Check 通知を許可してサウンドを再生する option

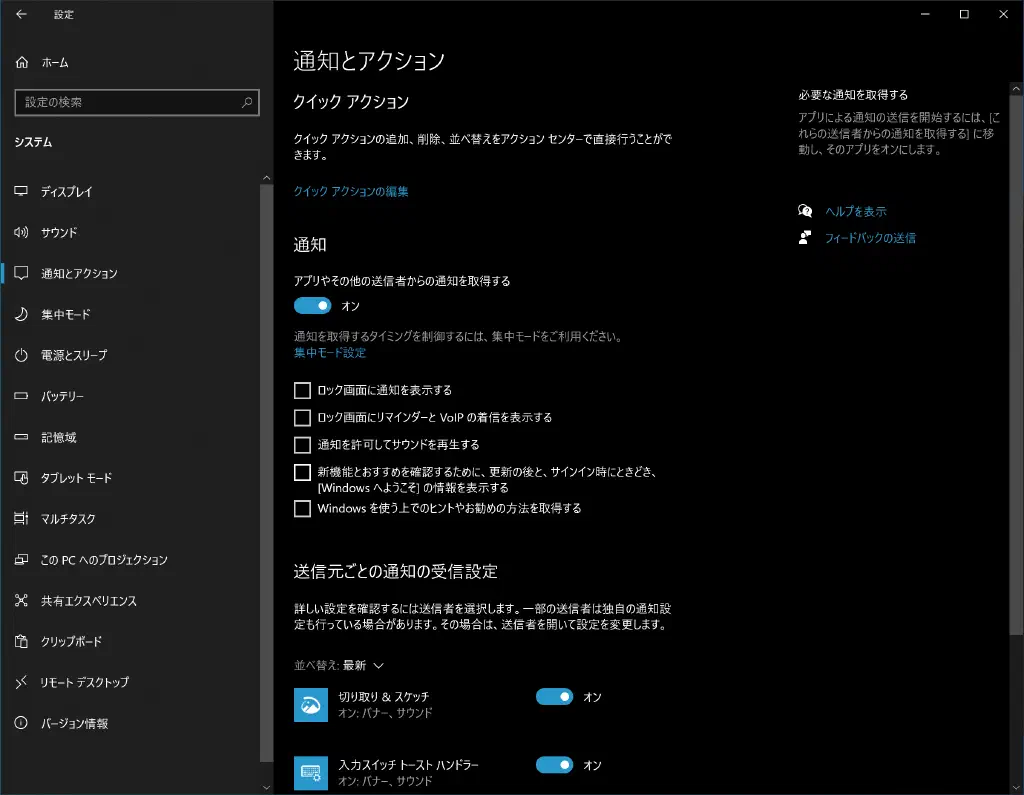pyautogui.click(x=302, y=444)
